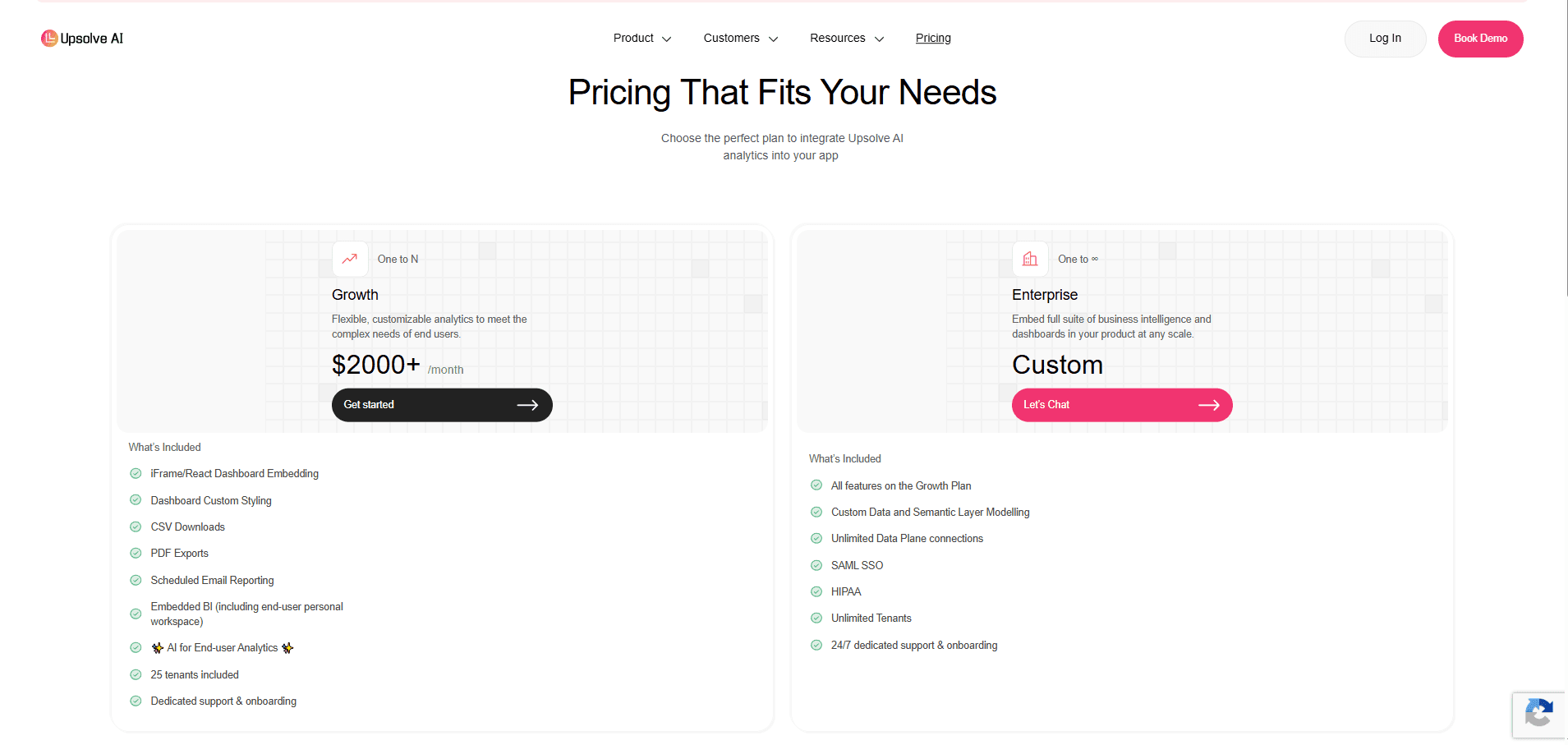This screenshot has width=1568, height=745.
Task: Toggle the check next to Unlimited Tenants
Action: [816, 618]
